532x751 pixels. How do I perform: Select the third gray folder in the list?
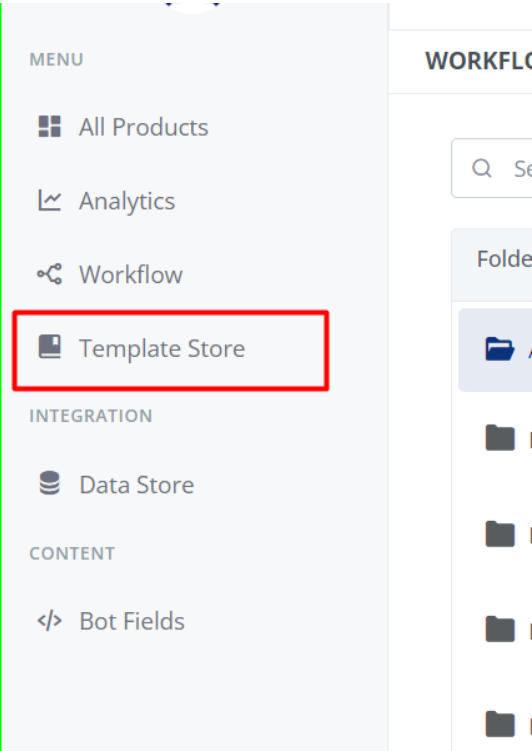(x=500, y=629)
